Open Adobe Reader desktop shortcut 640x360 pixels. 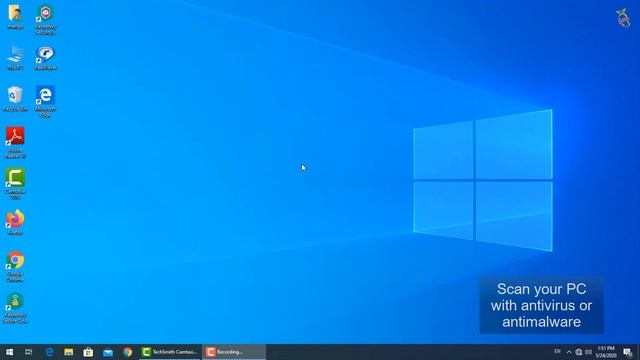[x=15, y=142]
